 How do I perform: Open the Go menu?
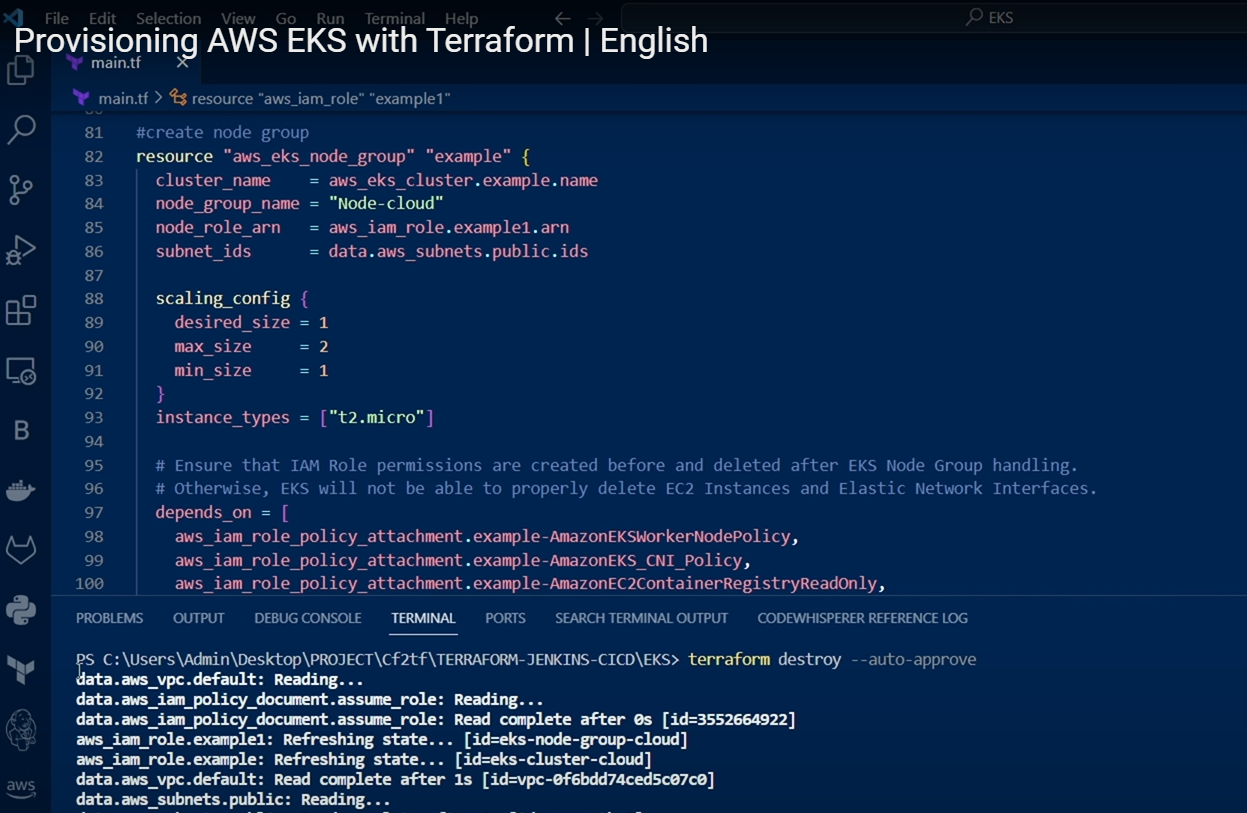(x=286, y=18)
